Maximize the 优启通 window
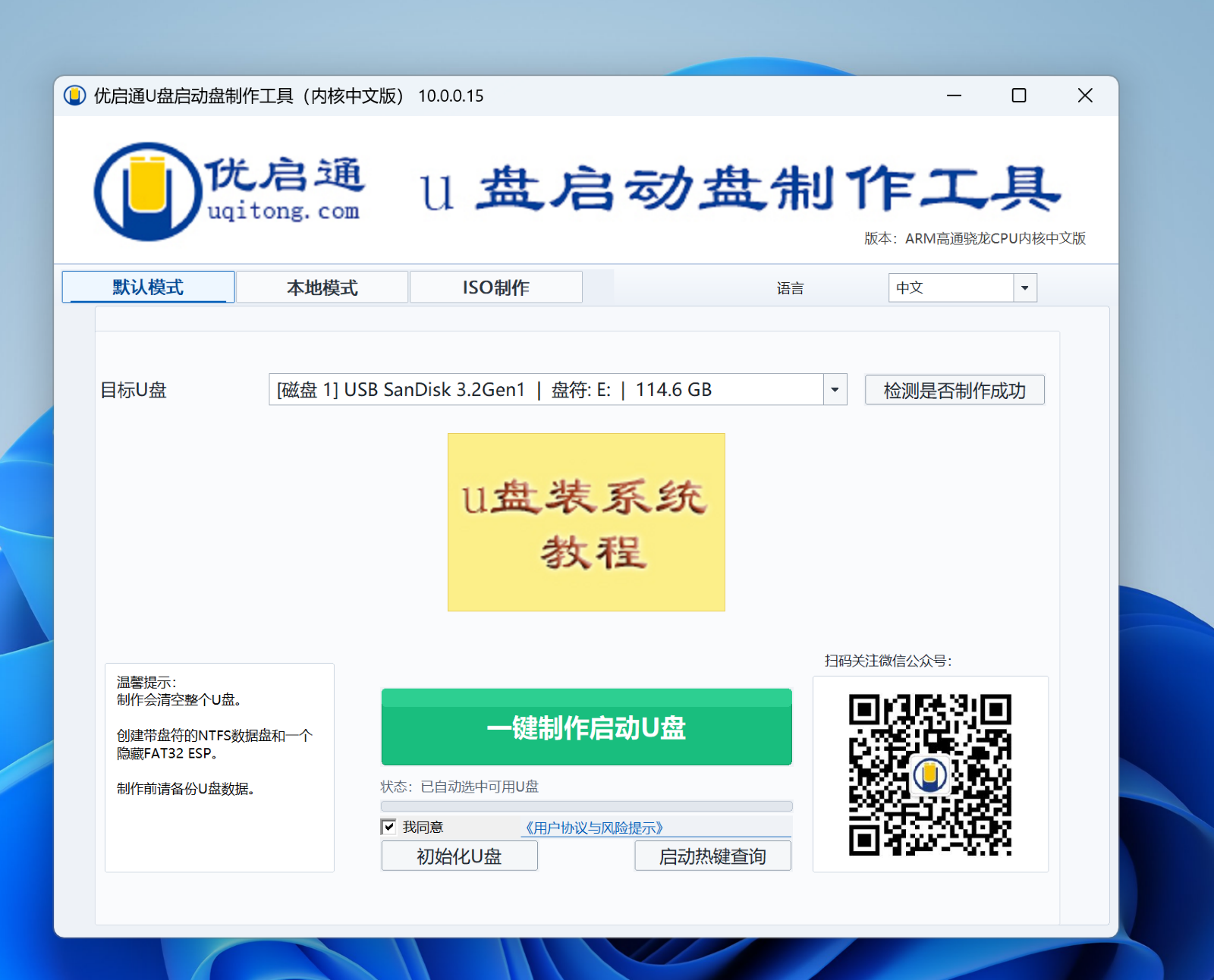This screenshot has height=980, width=1214. point(1019,96)
